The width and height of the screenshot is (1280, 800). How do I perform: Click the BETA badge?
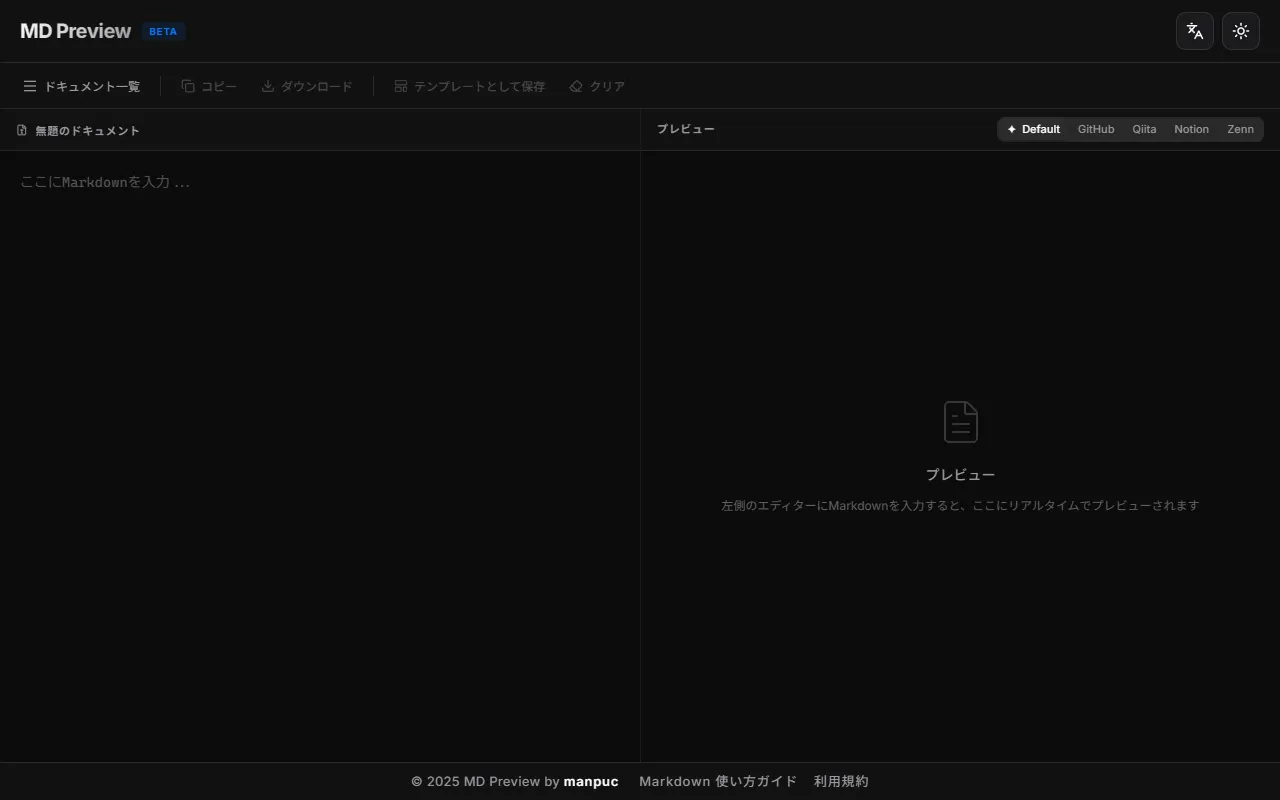[163, 31]
